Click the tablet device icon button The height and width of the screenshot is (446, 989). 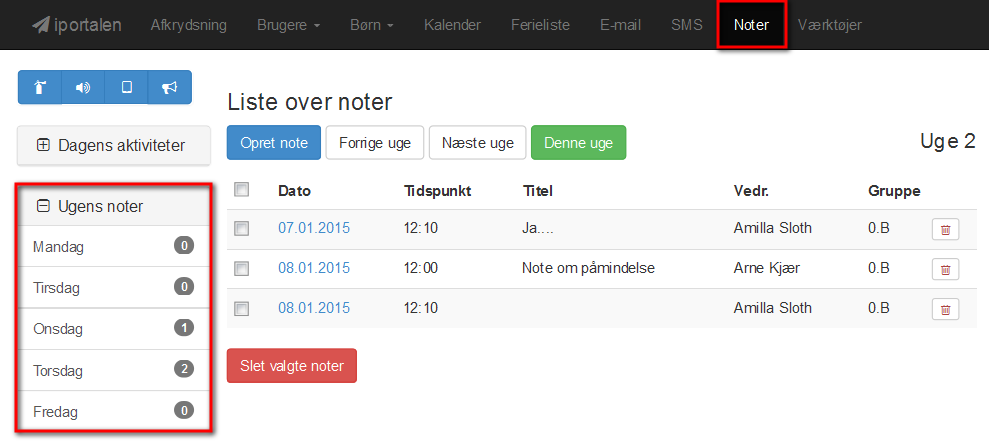126,87
